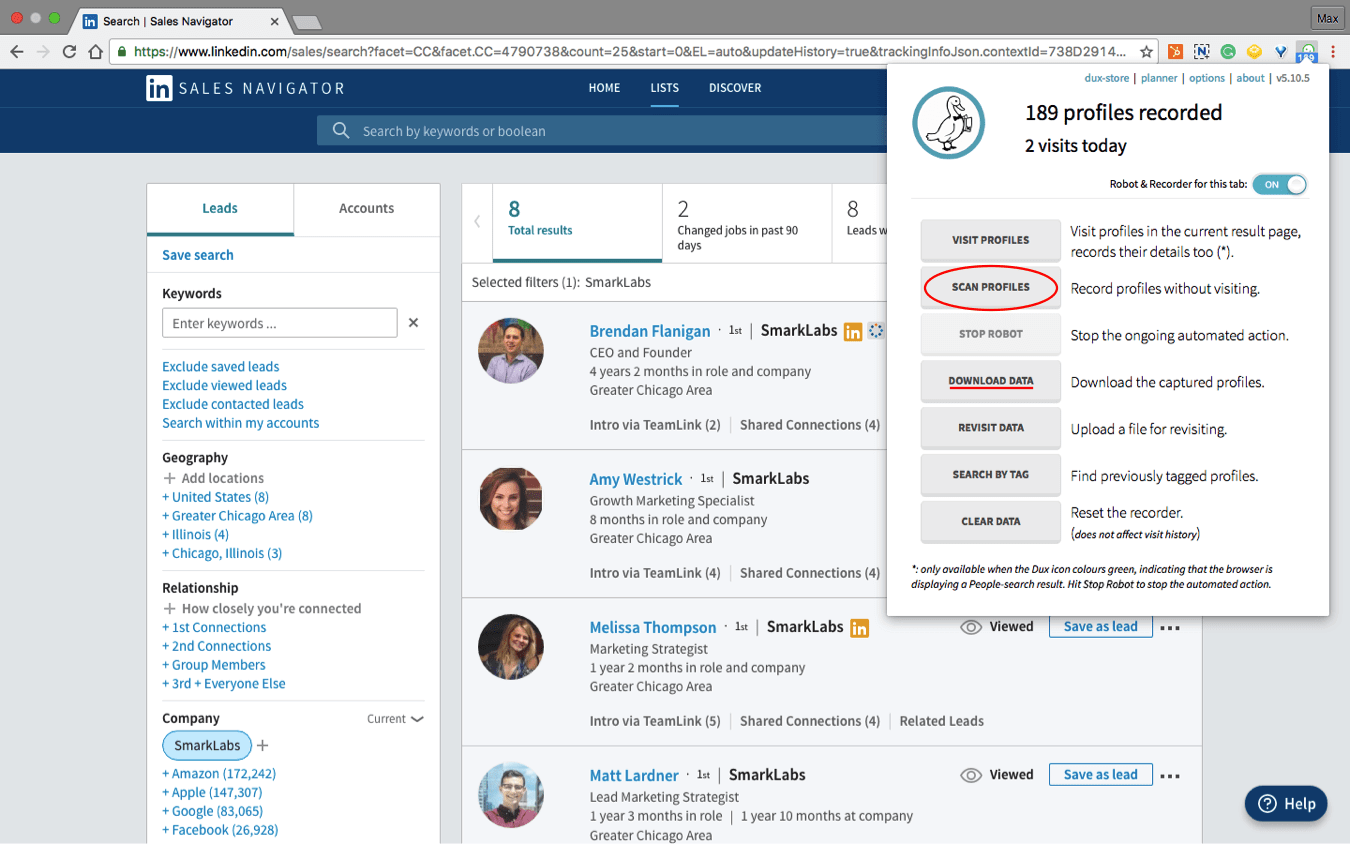Click Save search link
The image size is (1350, 844).
198,255
